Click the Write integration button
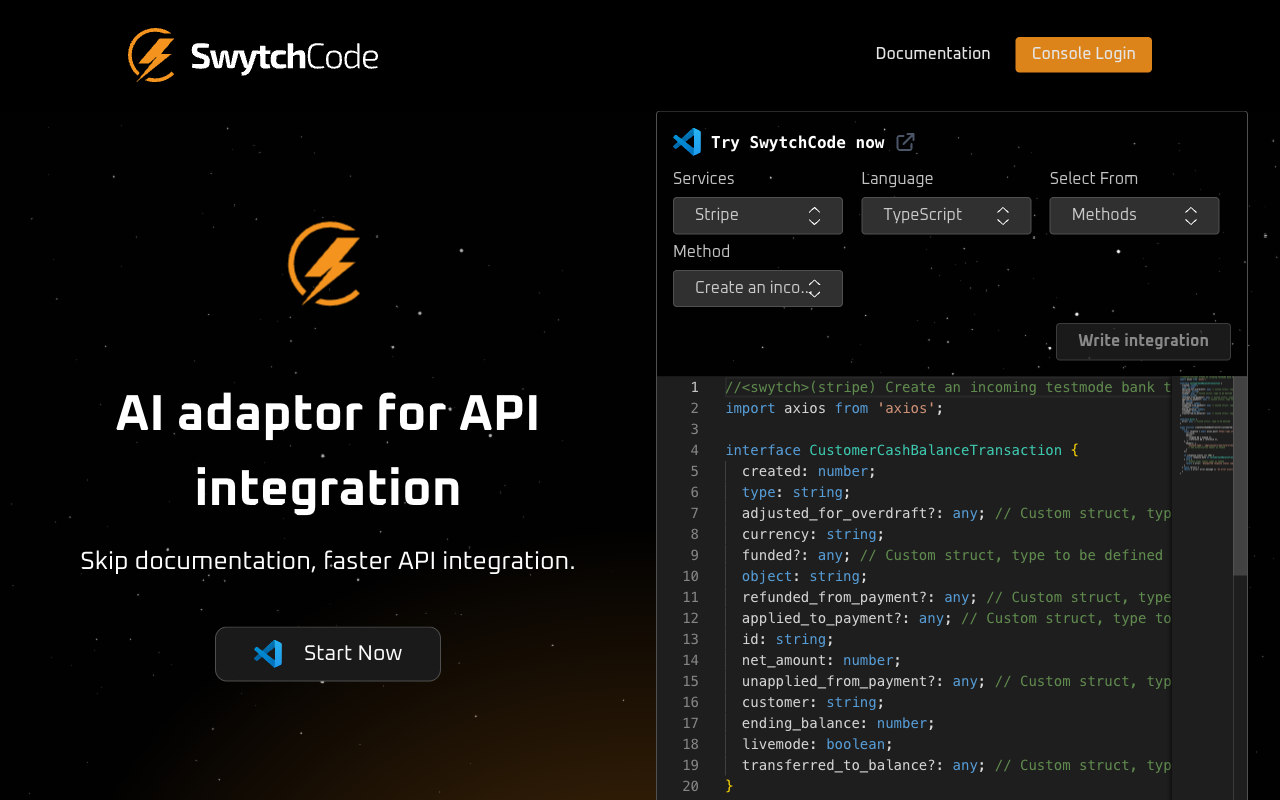 1143,341
